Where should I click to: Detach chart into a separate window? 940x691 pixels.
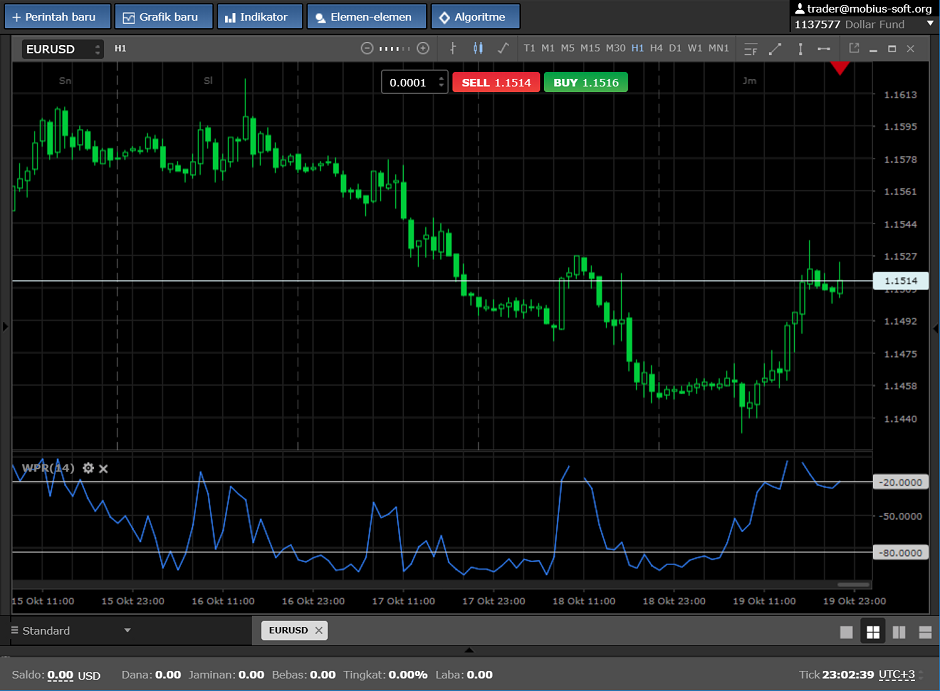(854, 48)
